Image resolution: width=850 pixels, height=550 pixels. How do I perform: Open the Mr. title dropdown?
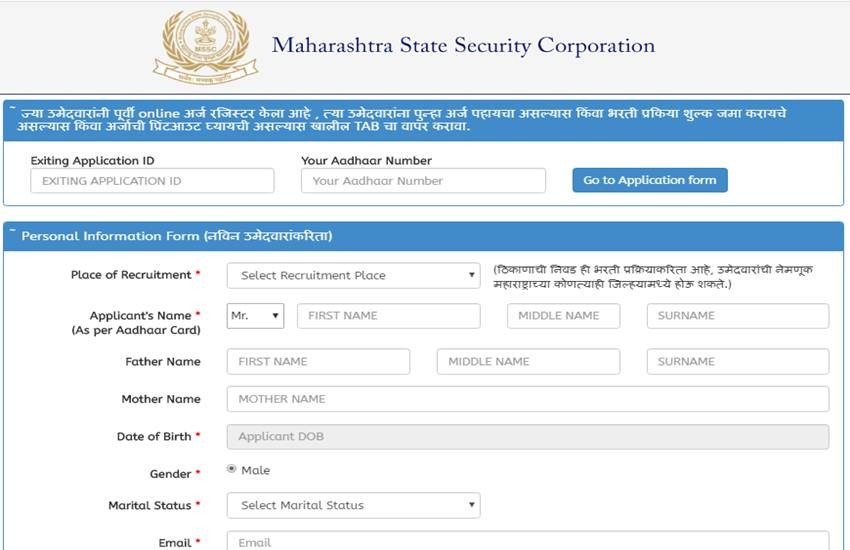[x=256, y=316]
